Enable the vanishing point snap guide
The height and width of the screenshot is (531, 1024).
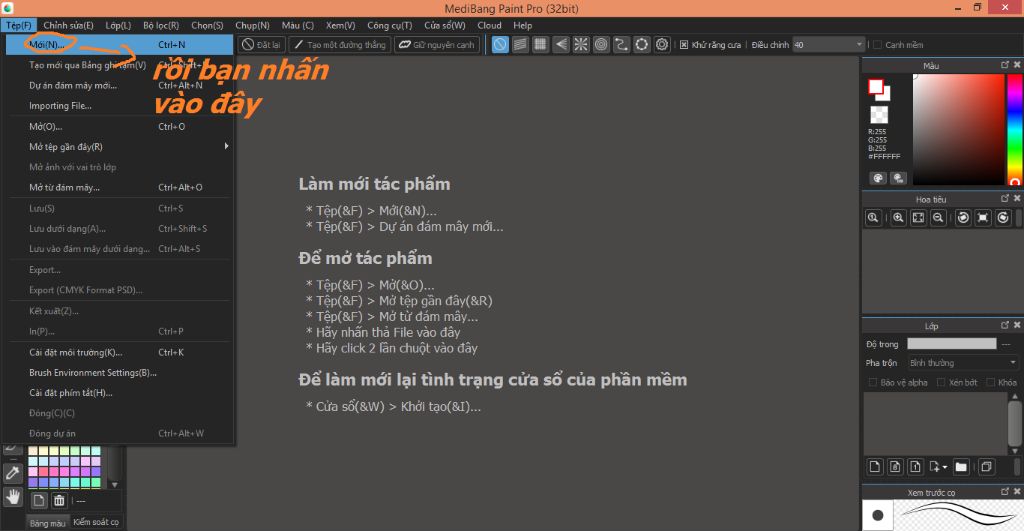point(560,44)
